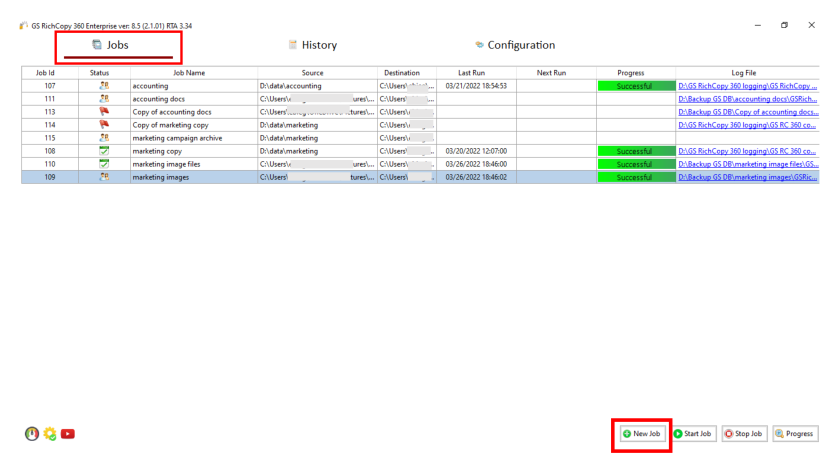The image size is (839, 464).
Task: Click Job Id cell 115
Action: (x=50, y=138)
